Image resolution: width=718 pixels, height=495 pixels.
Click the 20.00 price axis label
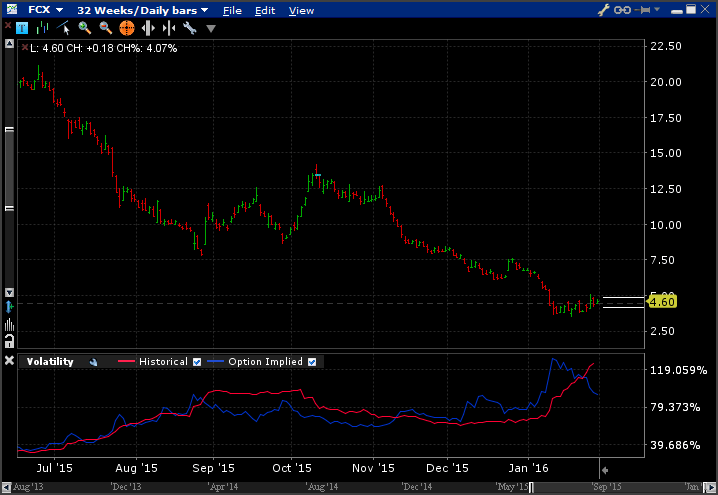666,82
